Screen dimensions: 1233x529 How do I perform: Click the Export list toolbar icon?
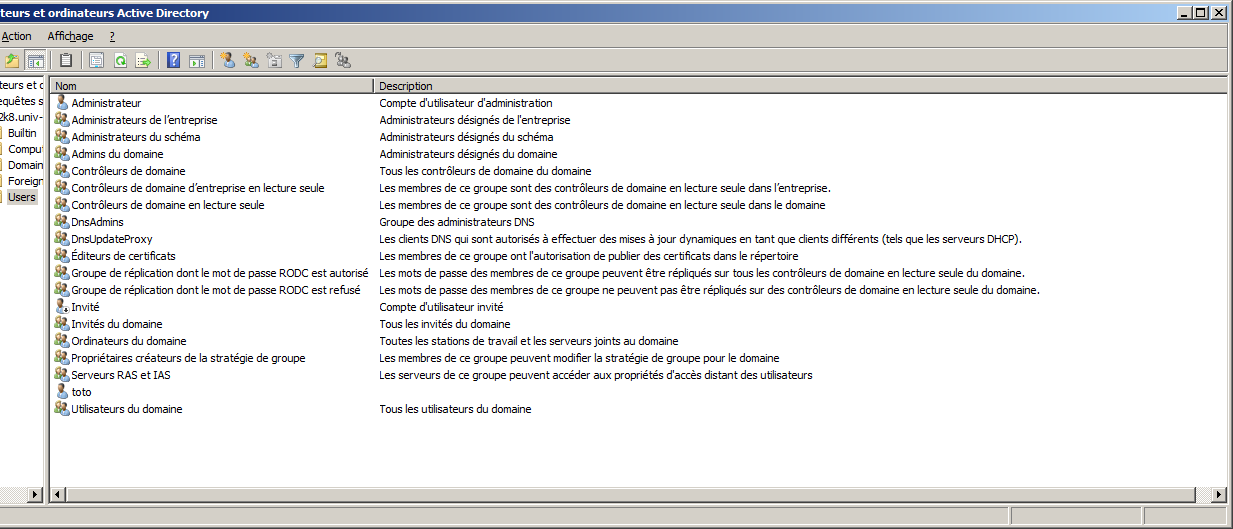click(144, 60)
